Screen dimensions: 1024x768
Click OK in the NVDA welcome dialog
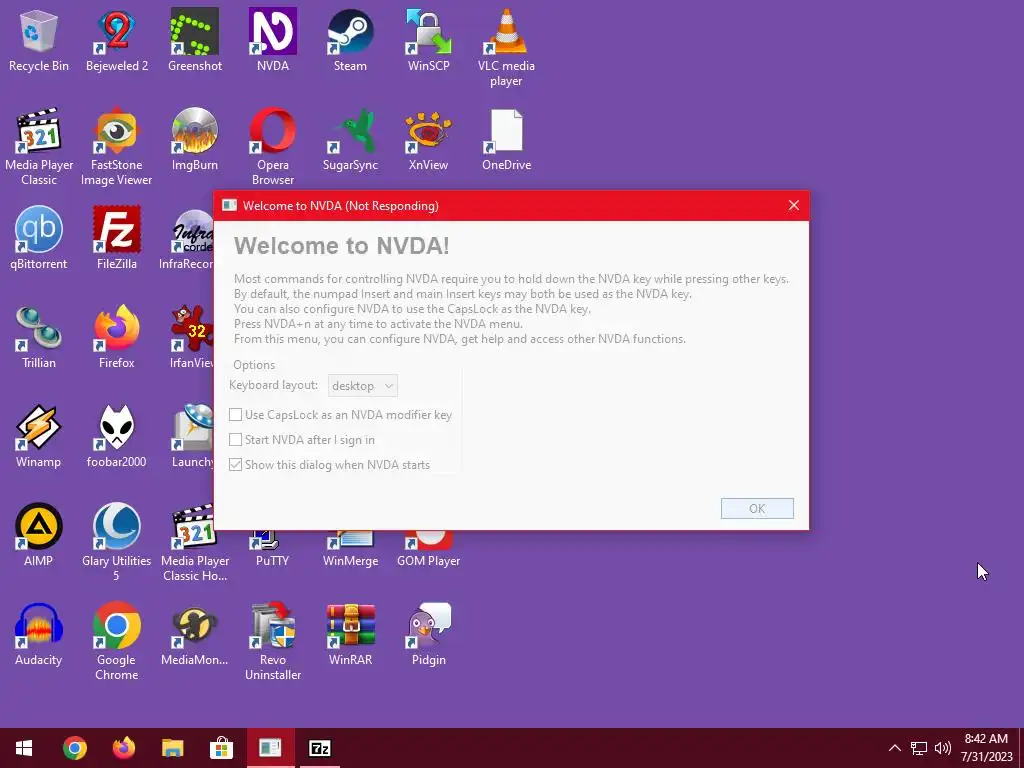[x=757, y=509]
